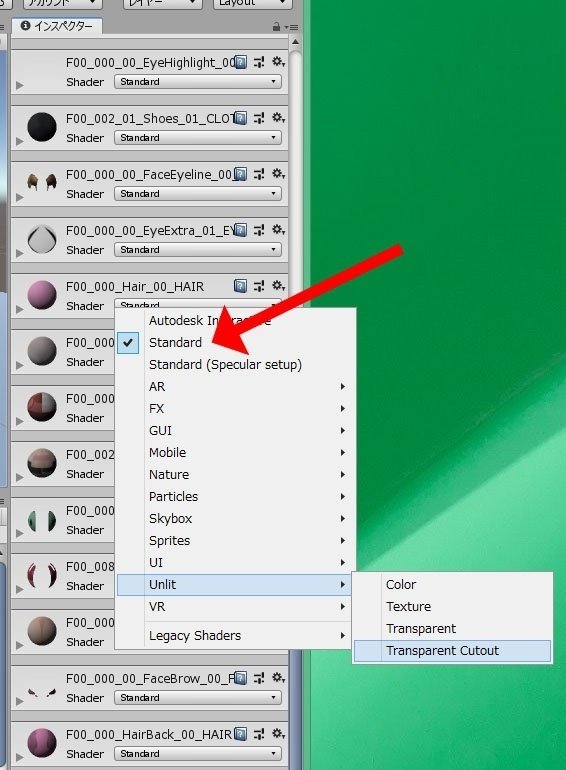Open the Mobile shader submenu

tap(234, 453)
